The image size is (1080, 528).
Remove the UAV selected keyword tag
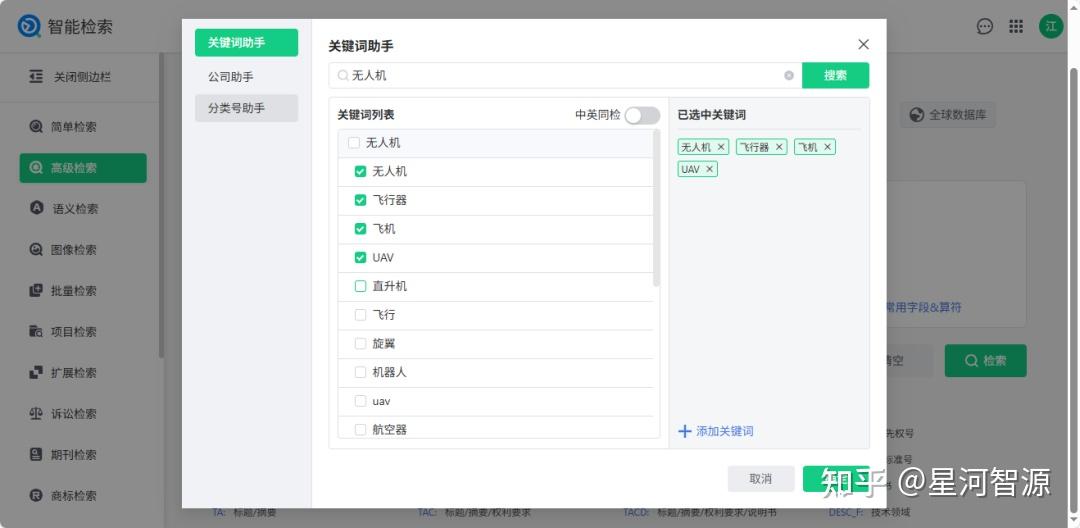(x=709, y=169)
